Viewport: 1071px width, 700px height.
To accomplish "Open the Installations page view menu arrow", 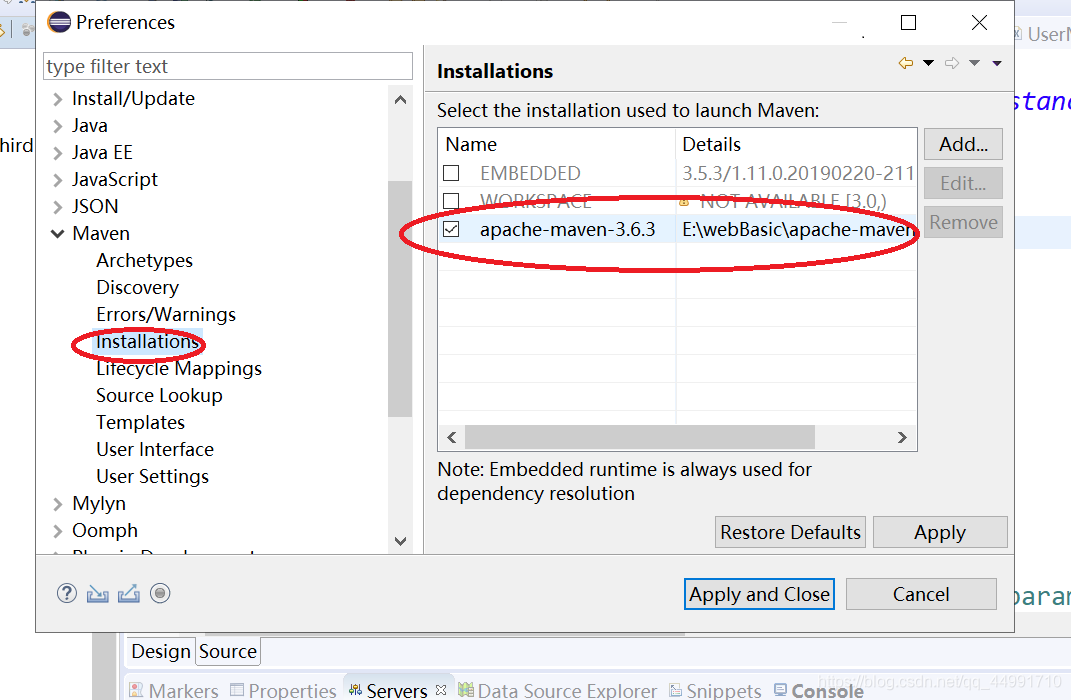I will [997, 64].
